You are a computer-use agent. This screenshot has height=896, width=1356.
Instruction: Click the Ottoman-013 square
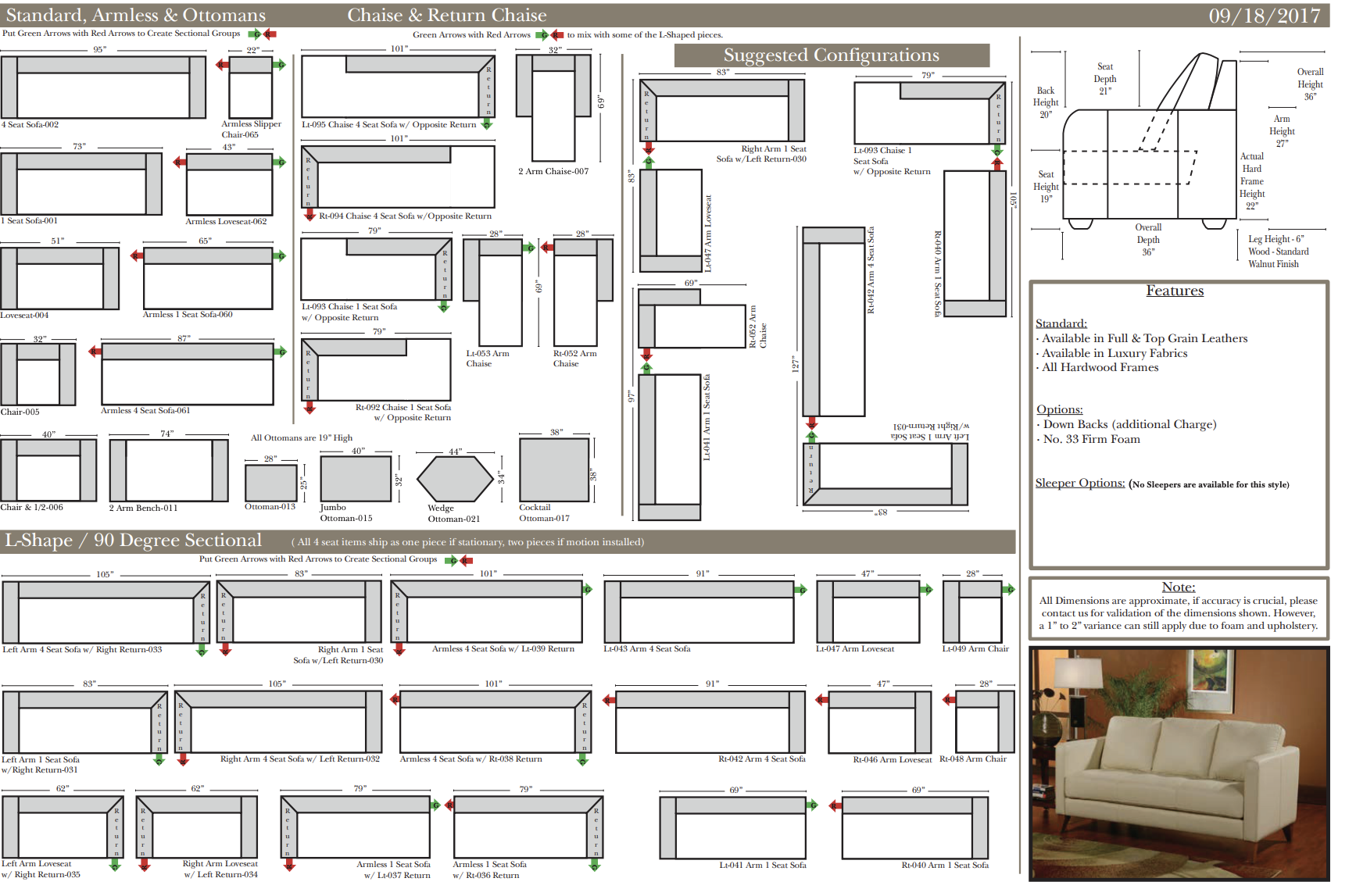pos(270,483)
